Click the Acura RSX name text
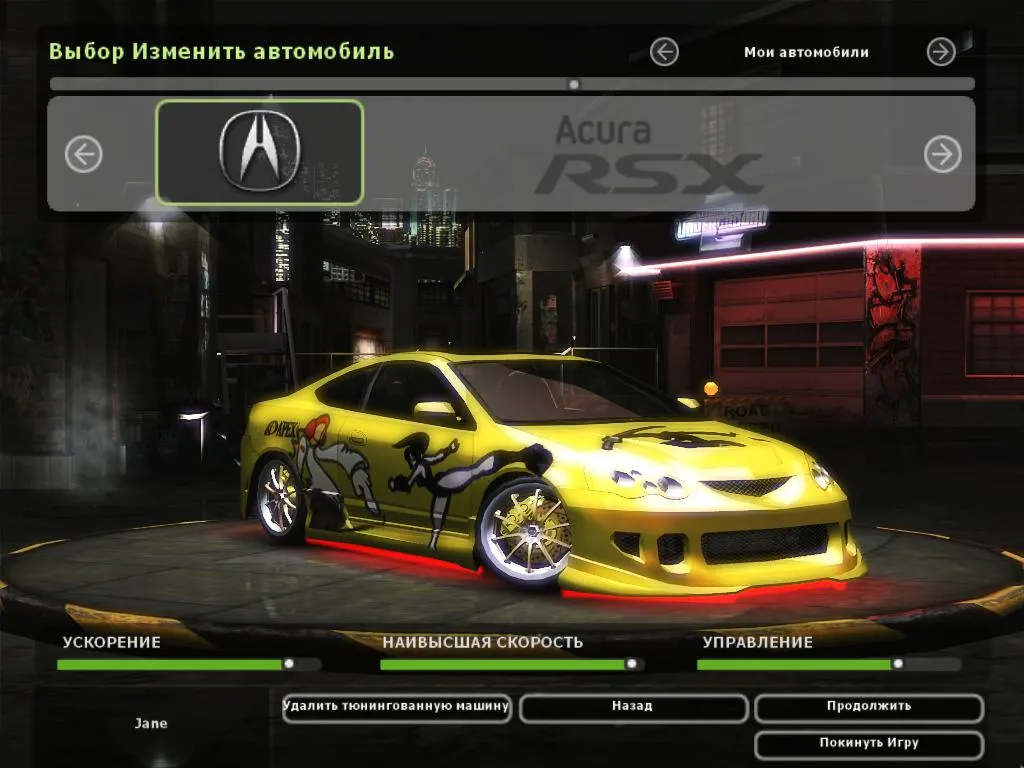 click(x=648, y=155)
